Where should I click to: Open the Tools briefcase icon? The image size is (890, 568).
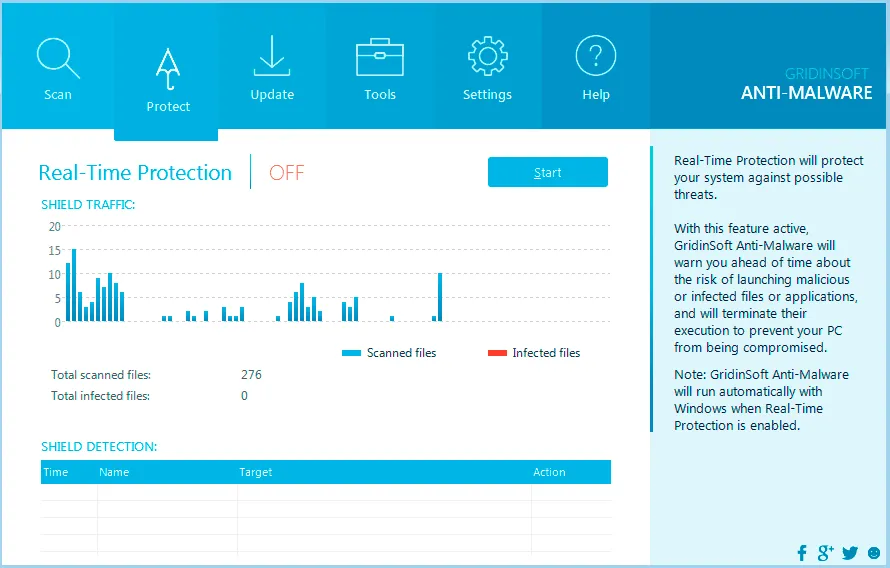[380, 57]
